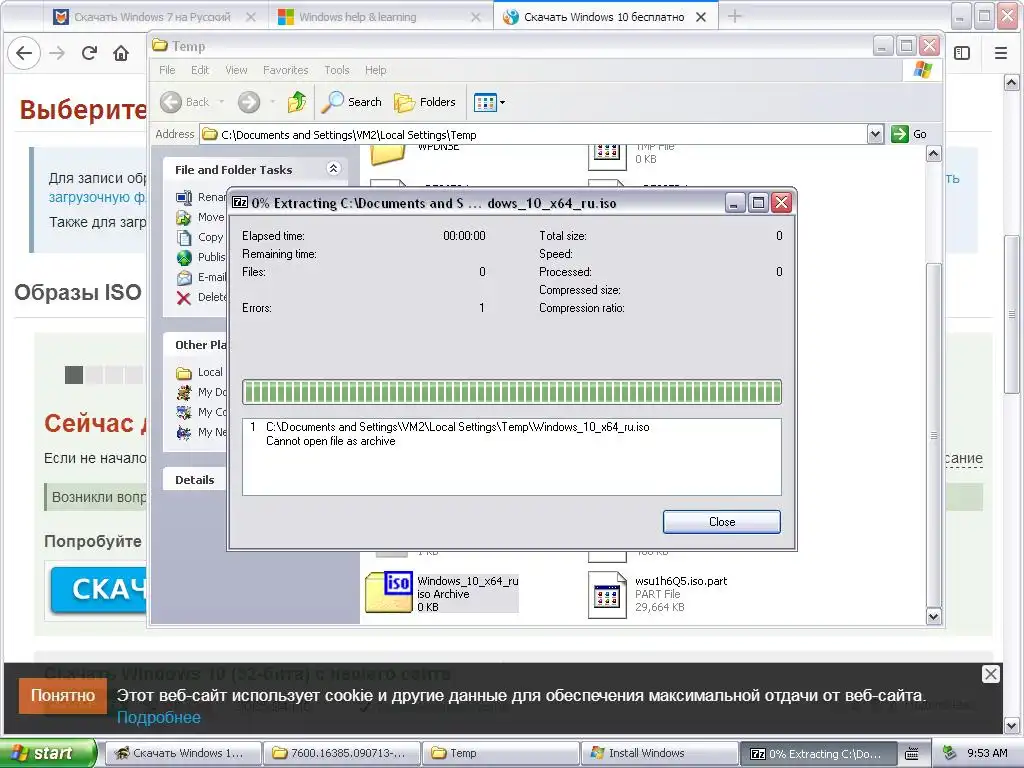Click Explorer Forward arrow in Temp window
Screen dimensions: 1024x768
coord(249,102)
